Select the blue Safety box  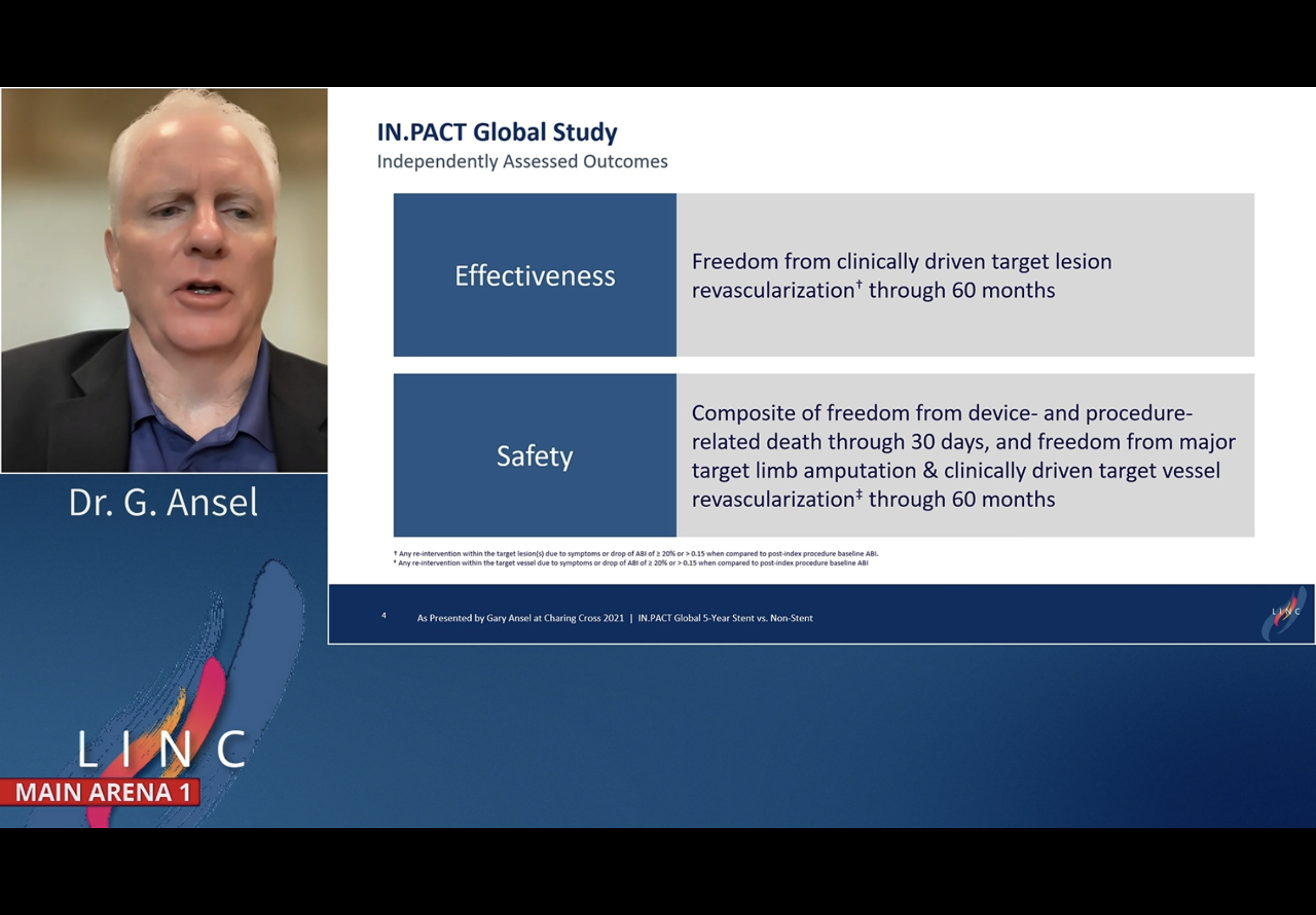pos(535,456)
